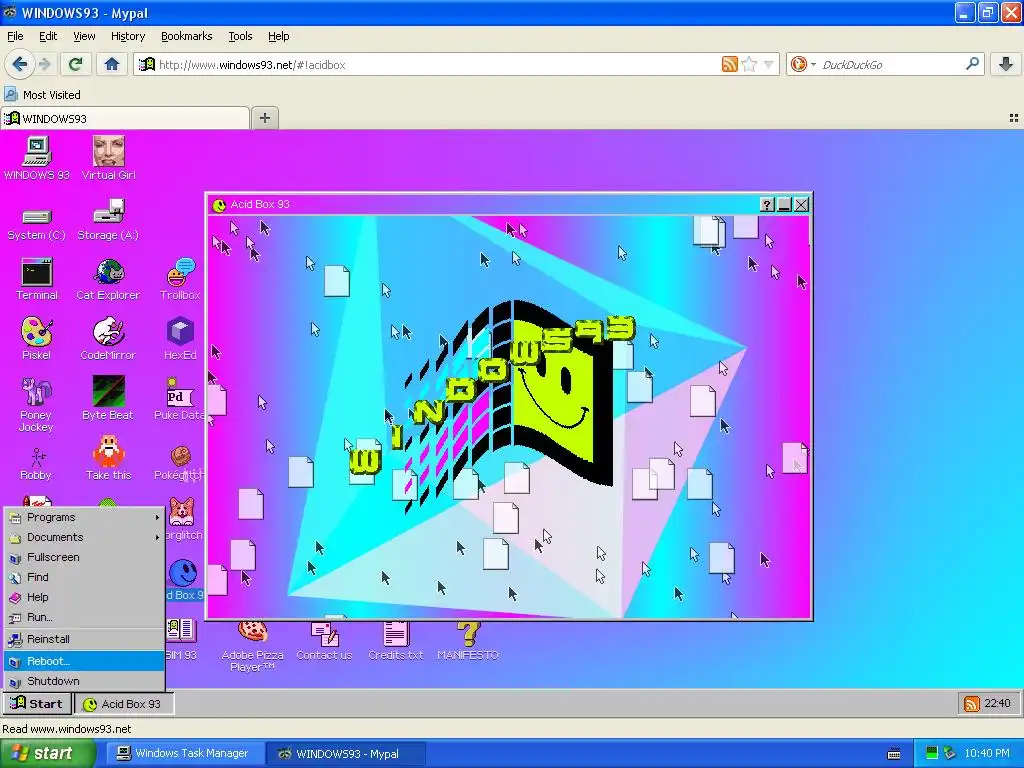Click inside the URL address field
1024x768 pixels.
(438, 65)
